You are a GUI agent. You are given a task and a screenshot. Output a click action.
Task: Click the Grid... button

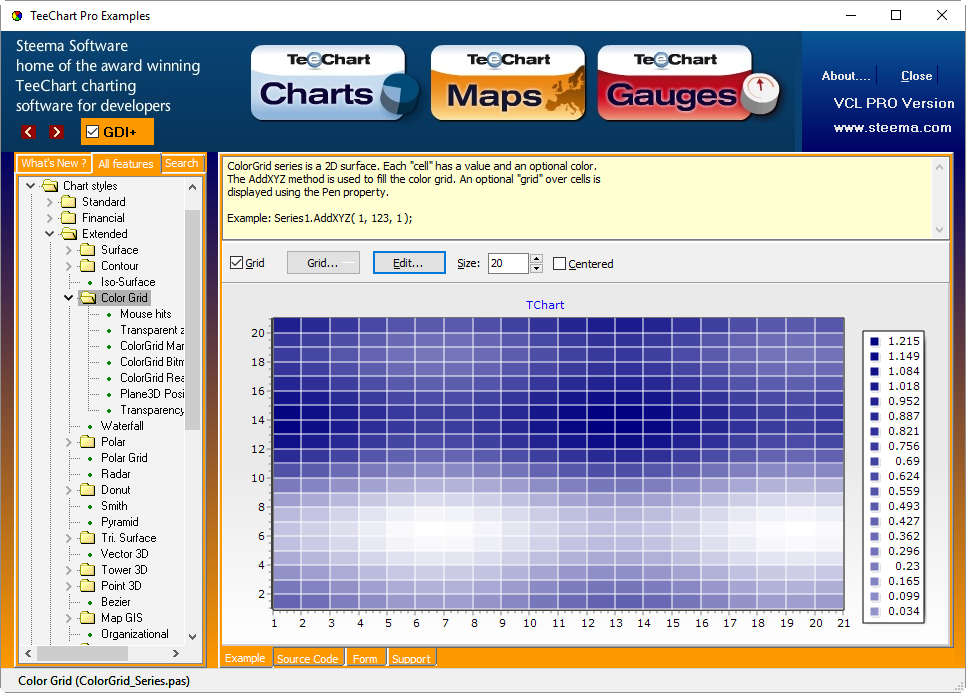point(323,263)
